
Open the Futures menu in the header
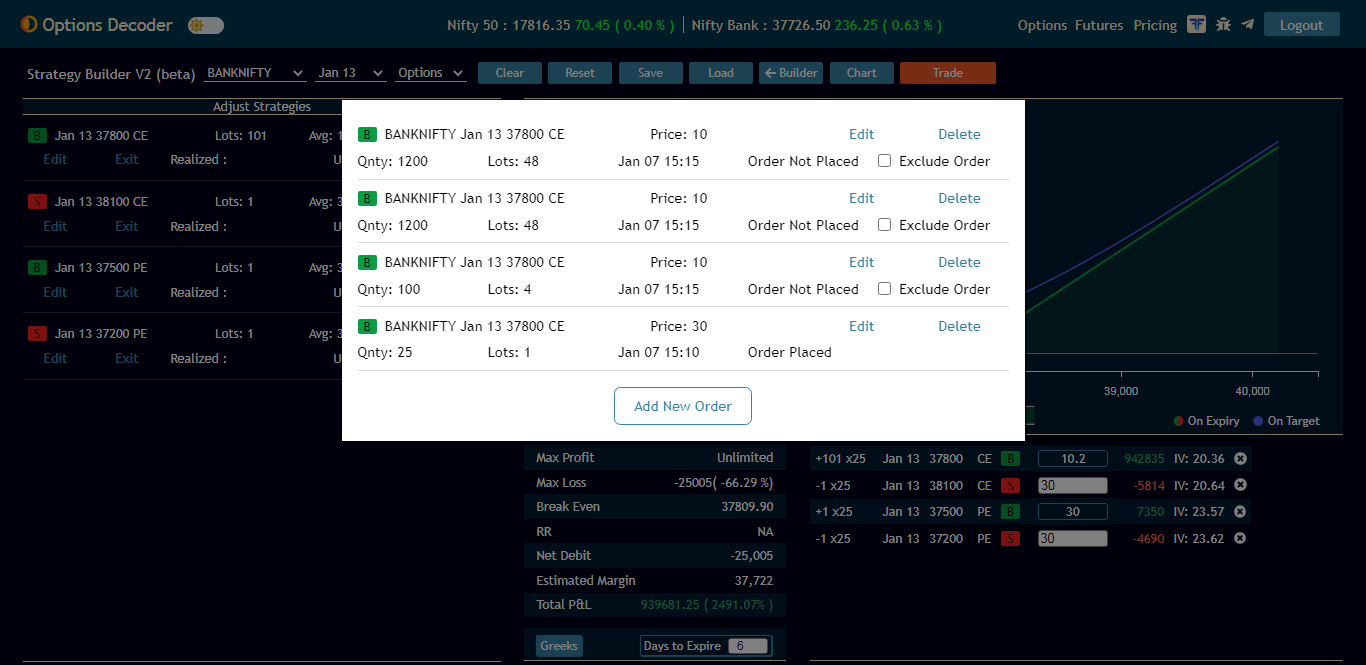pos(1099,25)
